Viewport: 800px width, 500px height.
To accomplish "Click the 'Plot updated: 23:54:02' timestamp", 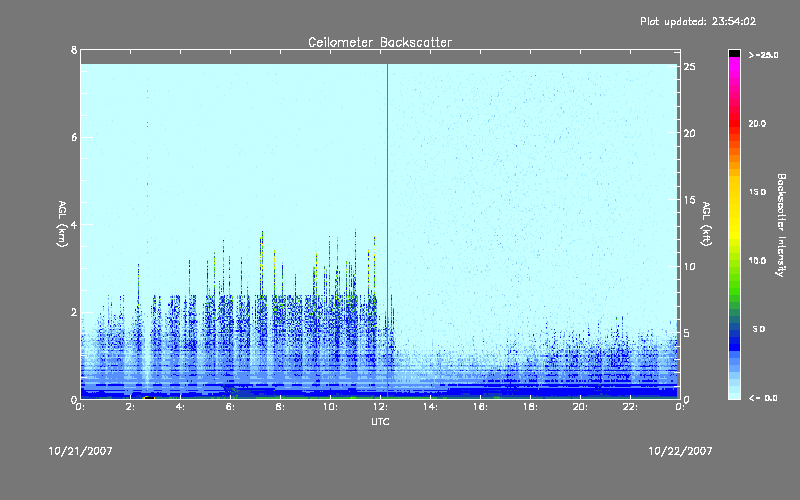I will click(698, 21).
